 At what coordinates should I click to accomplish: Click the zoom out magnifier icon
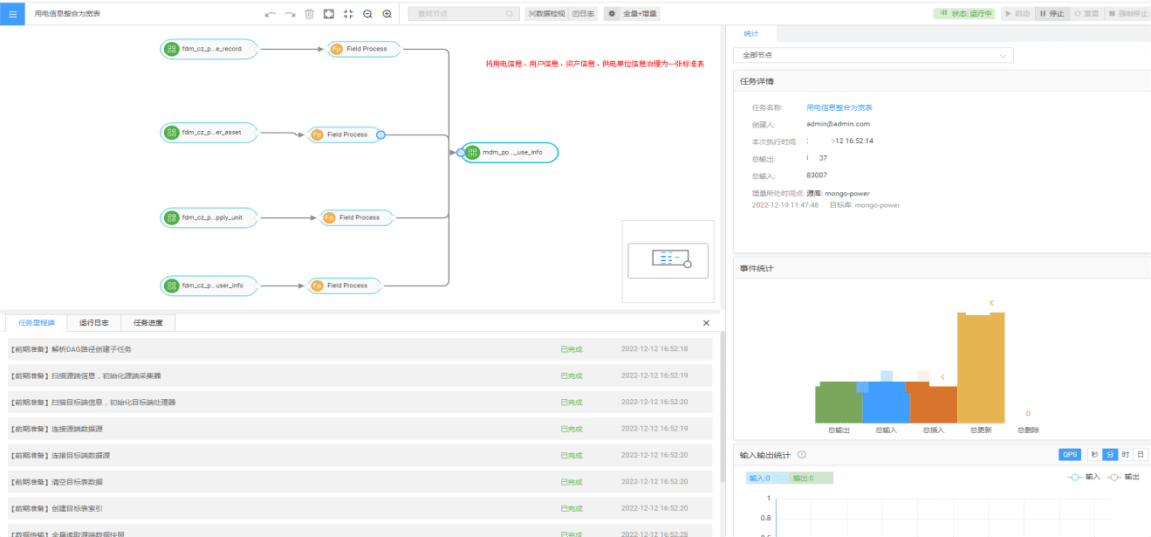(x=367, y=14)
